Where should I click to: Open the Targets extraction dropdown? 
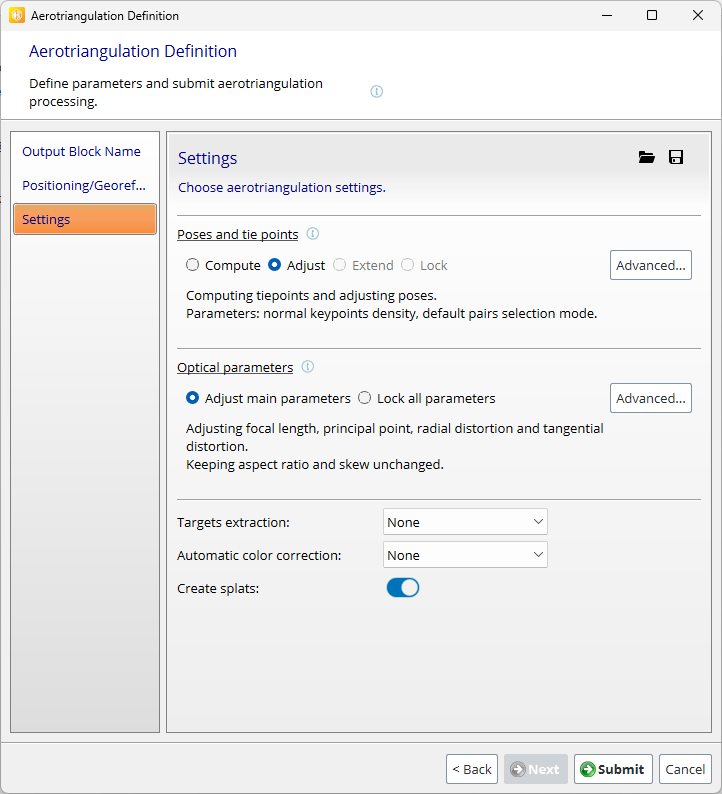[x=465, y=522]
